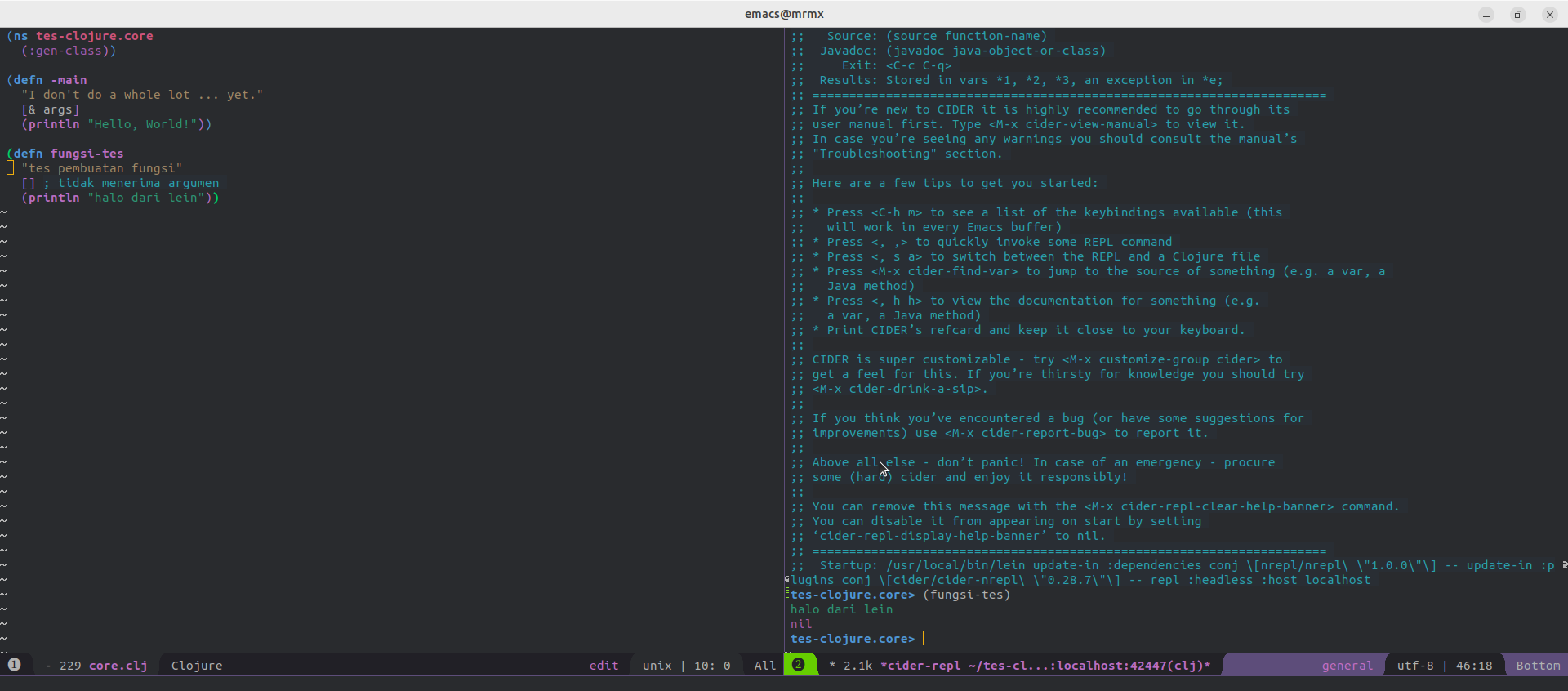Click the 'general' label in REPL mode line
Viewport: 1568px width, 691px height.
point(1347,666)
